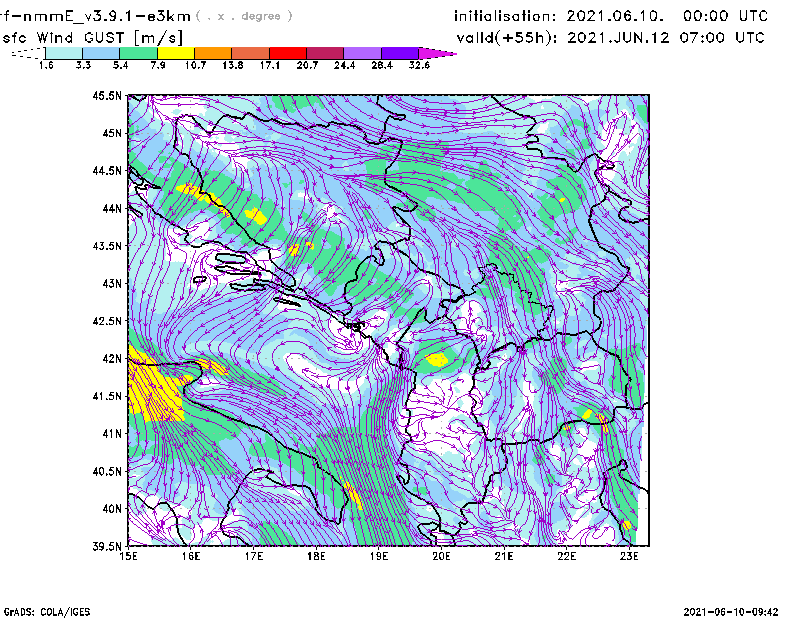The image size is (800, 618).
Task: Click the '16E' longitude label
Action: pyautogui.click(x=191, y=556)
